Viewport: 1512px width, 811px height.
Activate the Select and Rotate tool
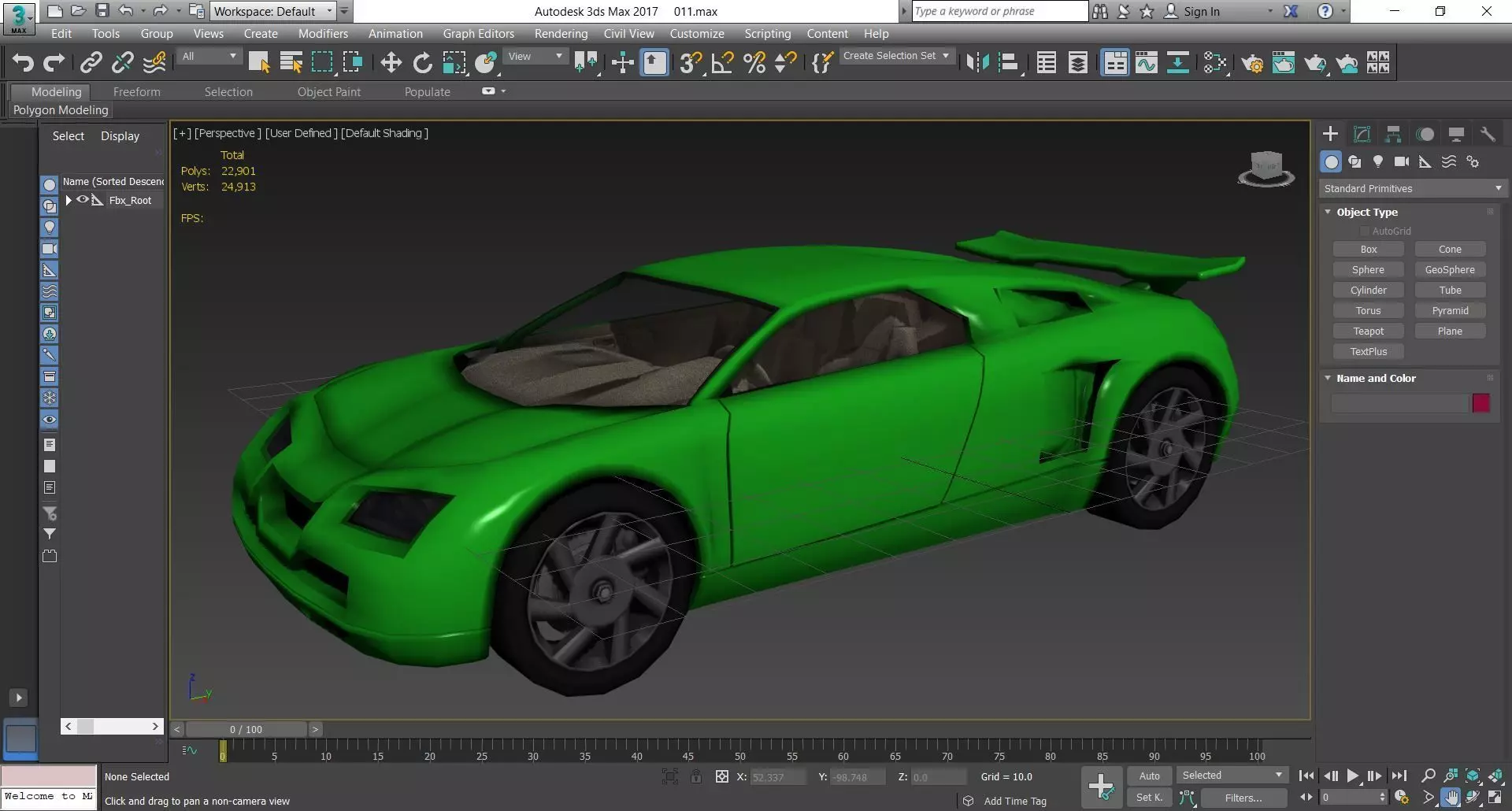tap(423, 63)
